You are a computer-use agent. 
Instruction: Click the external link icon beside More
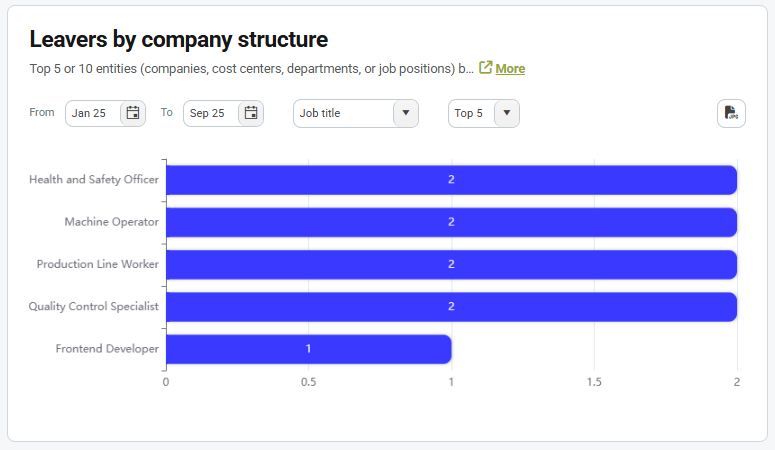point(486,68)
